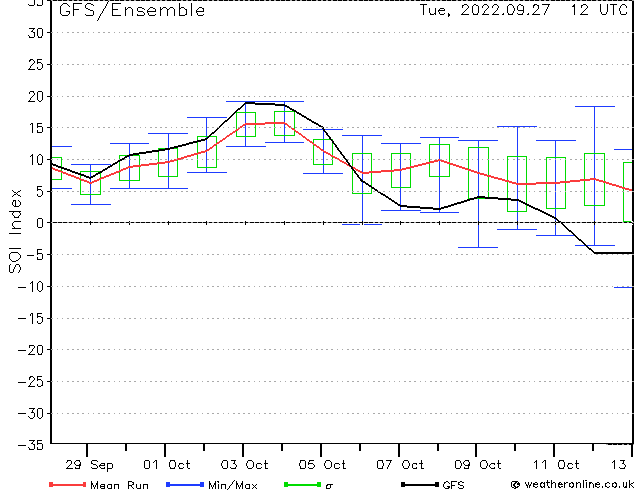634x490 pixels.
Task: Click the GFS/Ensemble chart title
Action: click(x=132, y=10)
